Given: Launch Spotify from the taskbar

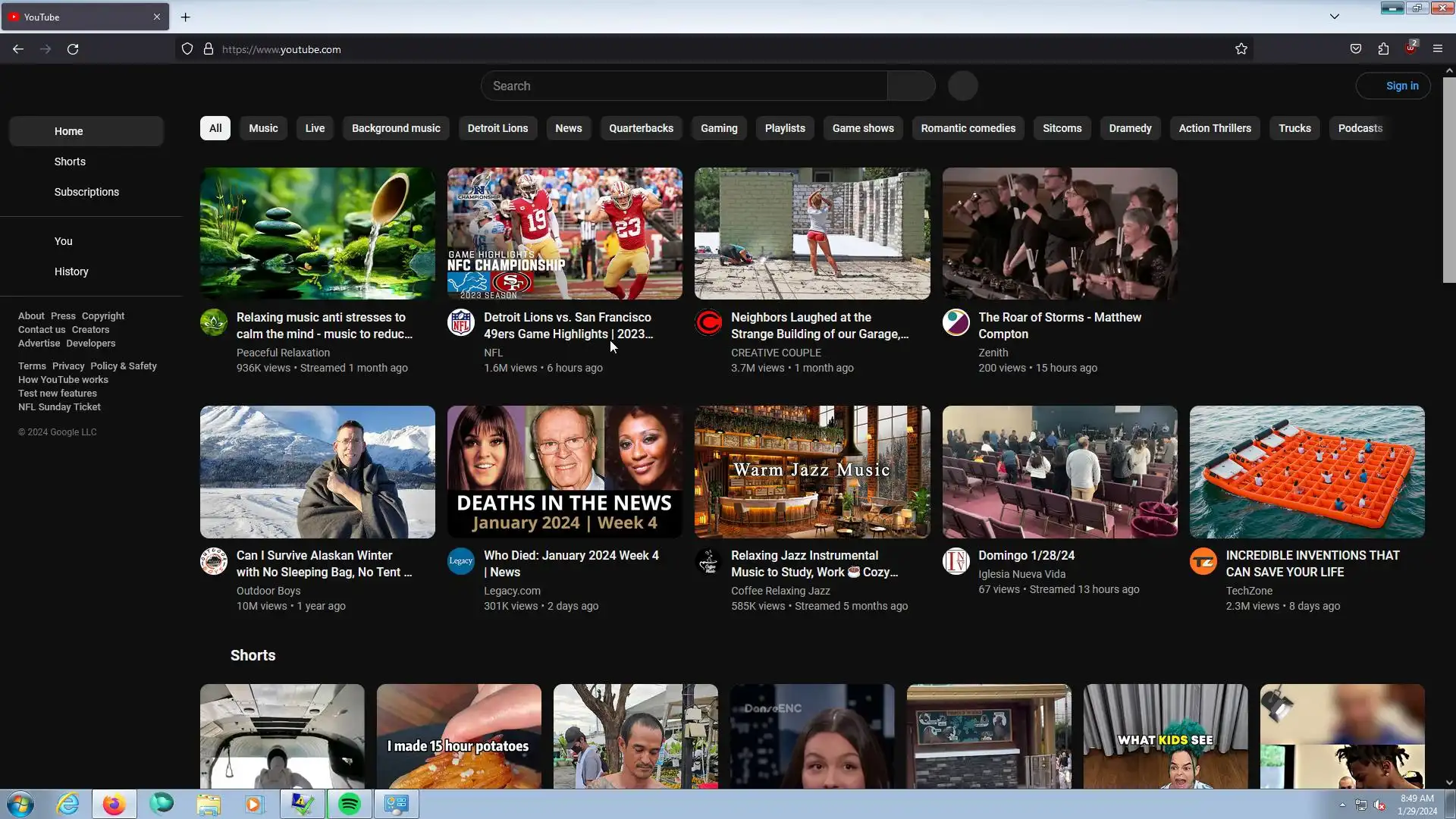Looking at the screenshot, I should click(x=349, y=804).
